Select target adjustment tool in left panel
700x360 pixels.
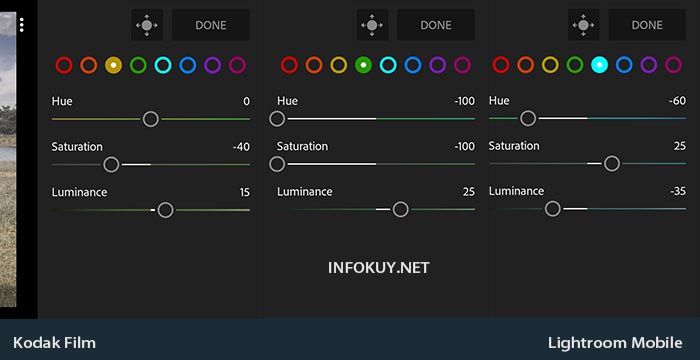[147, 25]
